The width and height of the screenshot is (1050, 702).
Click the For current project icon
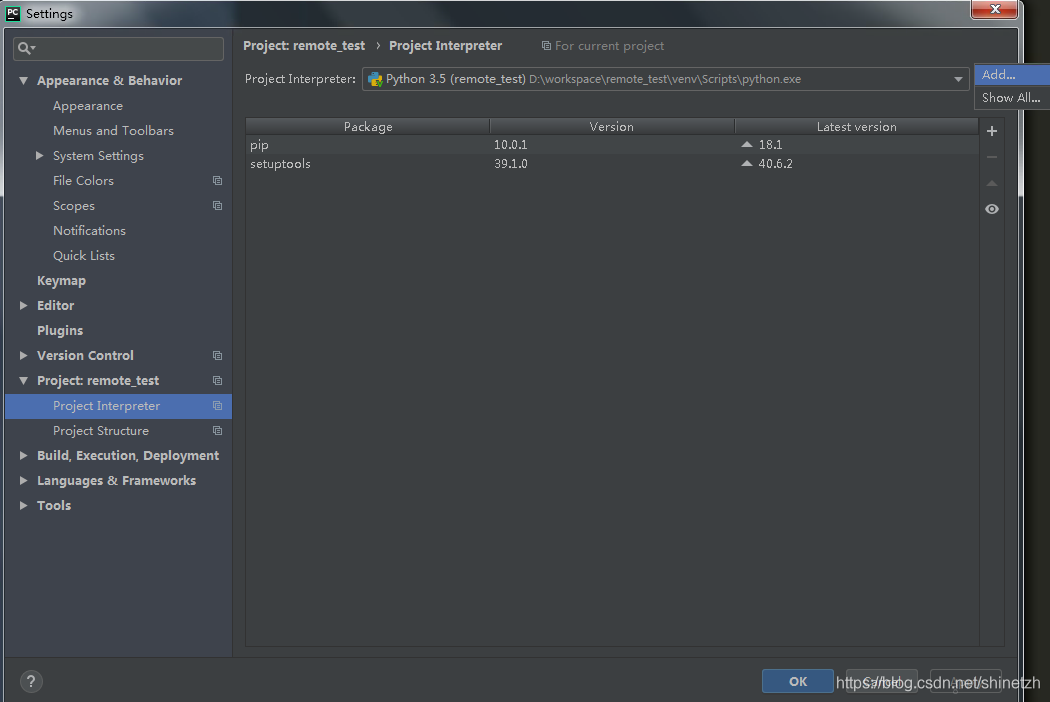click(x=546, y=46)
